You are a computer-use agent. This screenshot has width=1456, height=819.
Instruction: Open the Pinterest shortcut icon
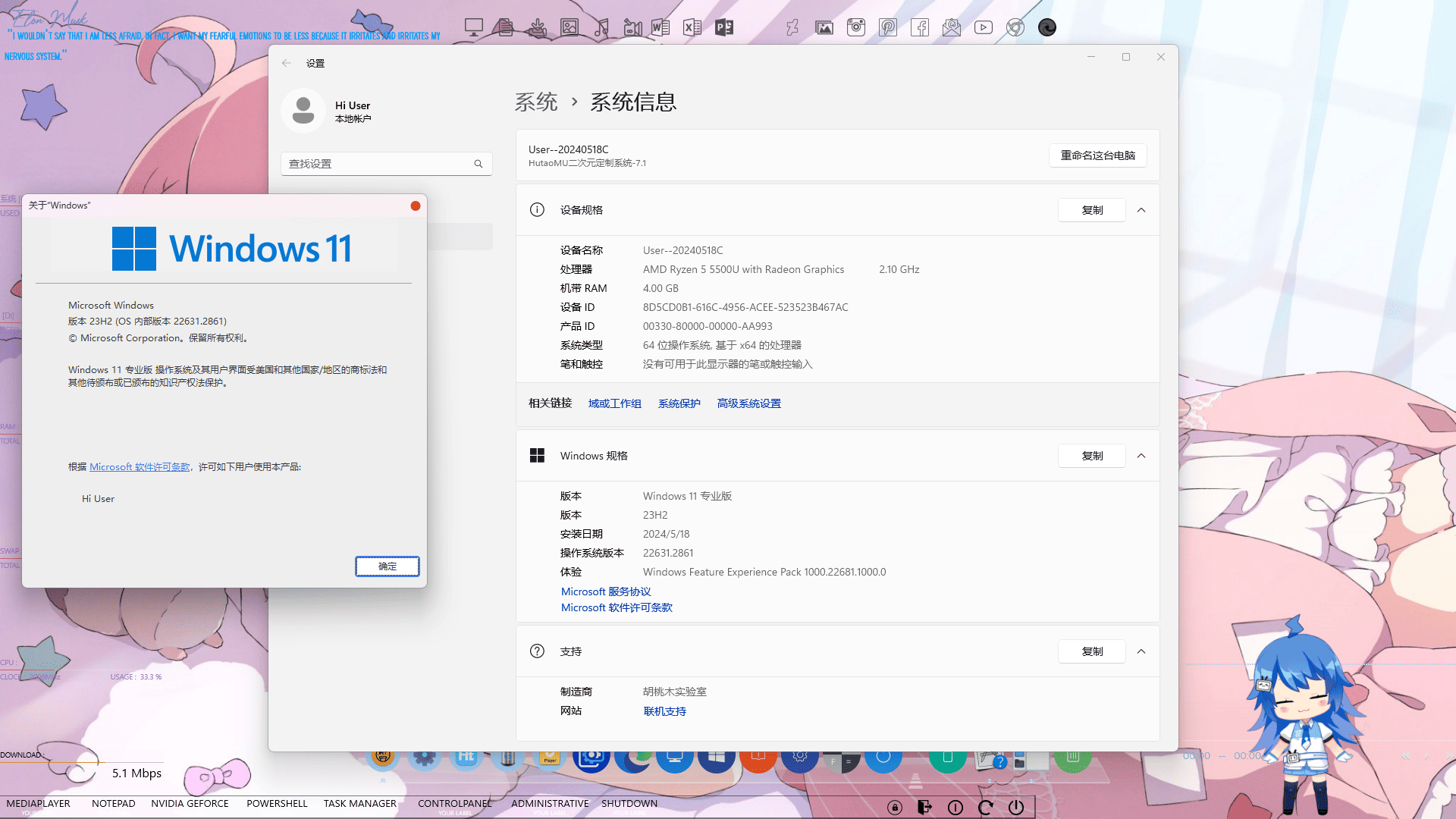coord(888,28)
